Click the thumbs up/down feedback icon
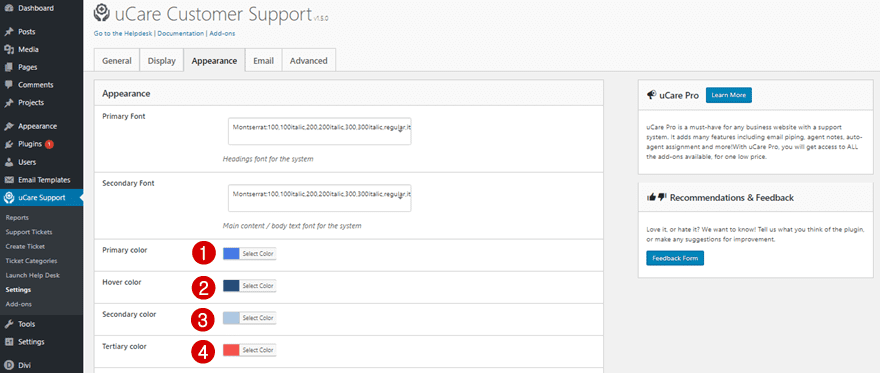 pos(656,197)
